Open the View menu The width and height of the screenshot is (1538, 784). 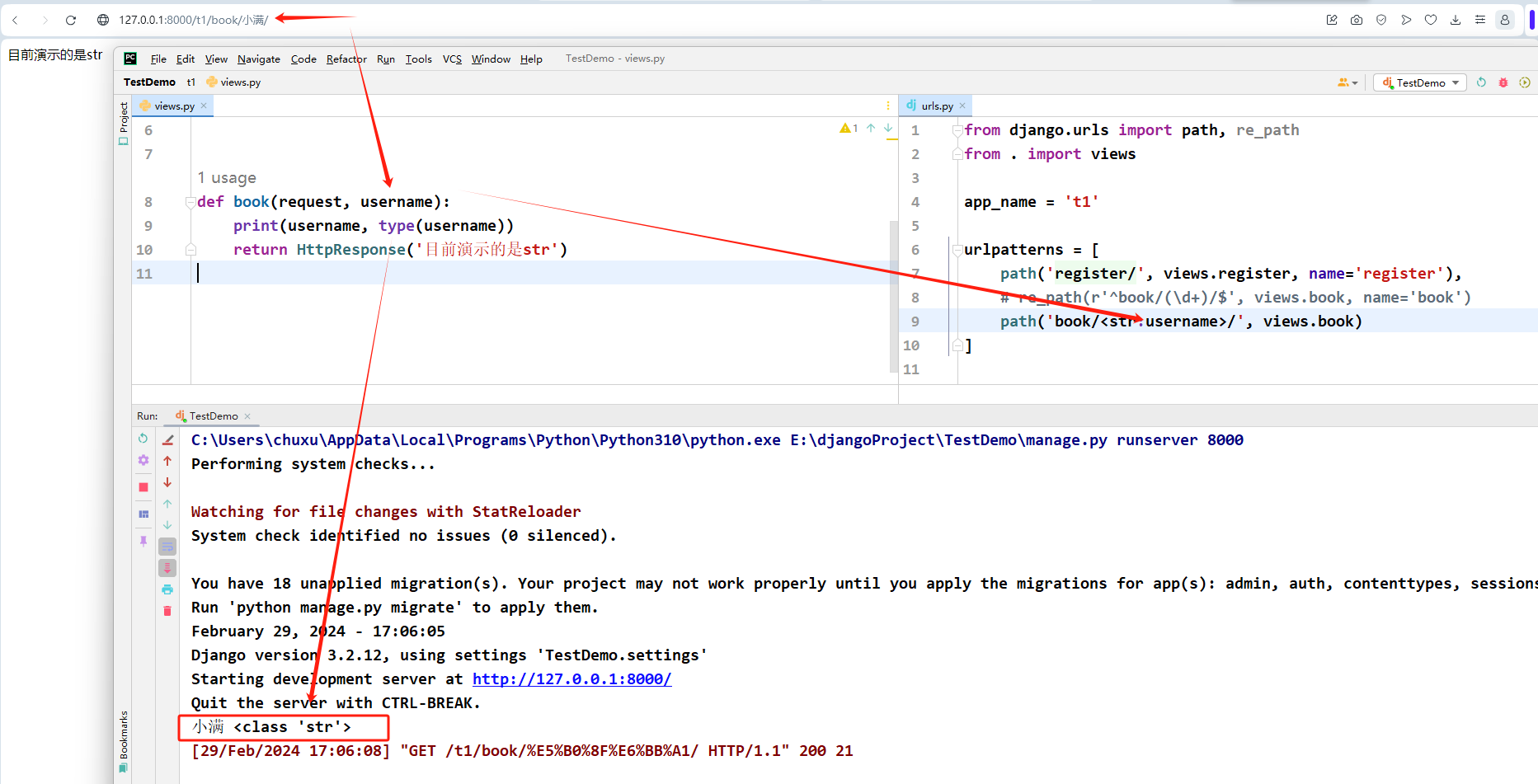click(216, 59)
